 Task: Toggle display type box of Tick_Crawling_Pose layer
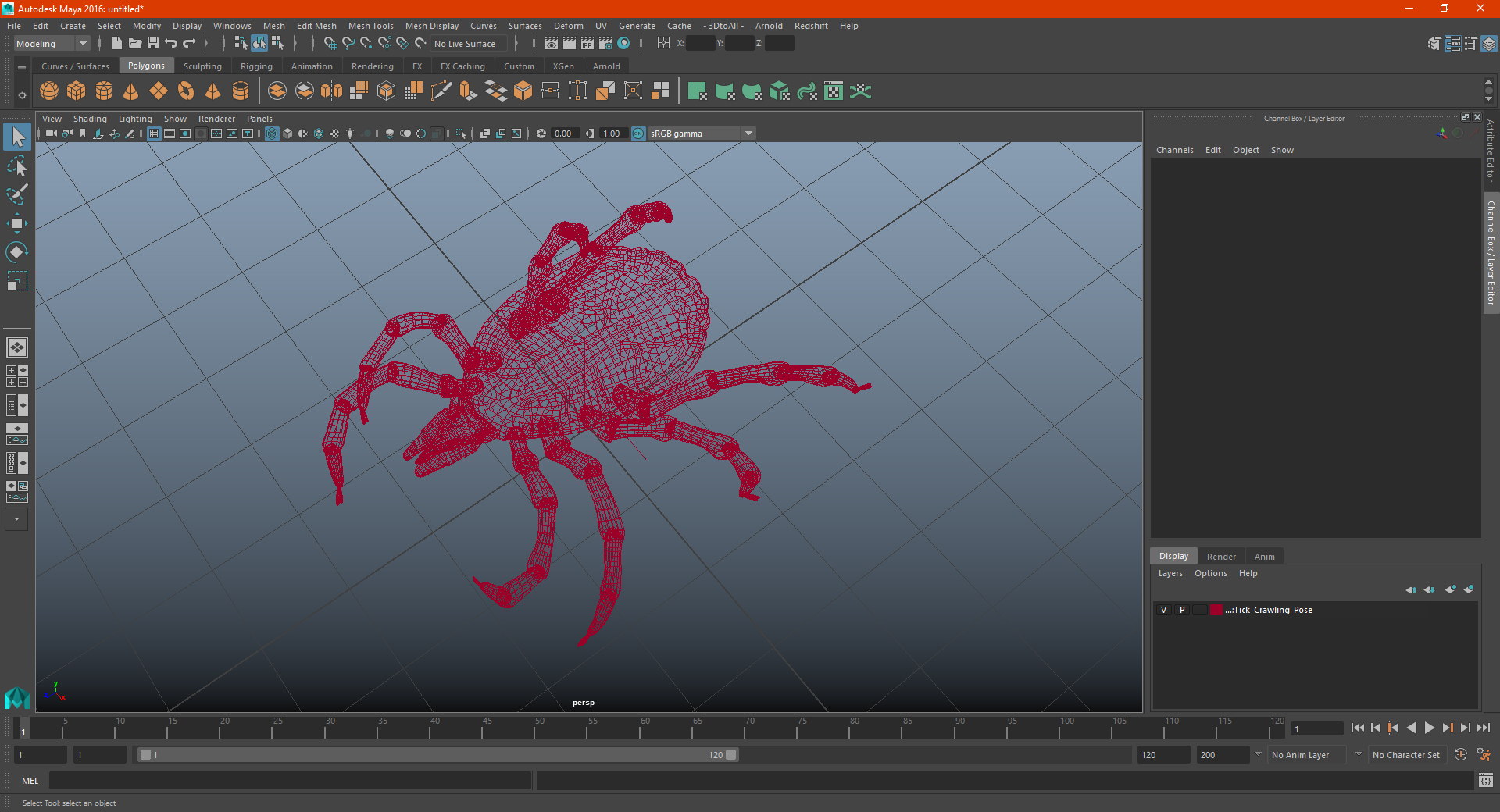[x=1199, y=610]
